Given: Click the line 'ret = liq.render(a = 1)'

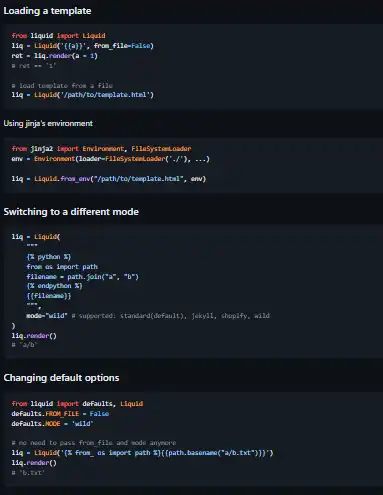Looking at the screenshot, I should tap(55, 56).
